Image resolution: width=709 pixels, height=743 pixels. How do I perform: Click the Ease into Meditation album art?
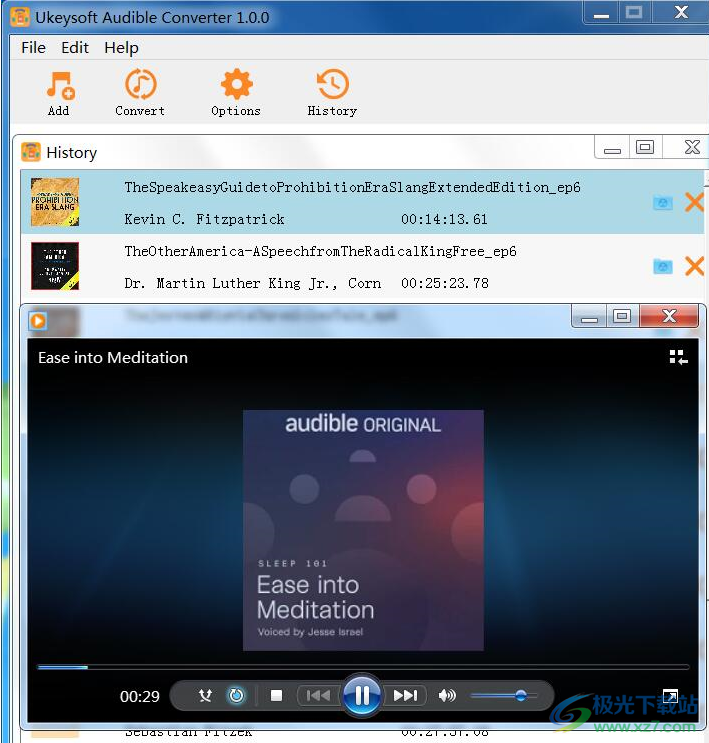pyautogui.click(x=363, y=530)
